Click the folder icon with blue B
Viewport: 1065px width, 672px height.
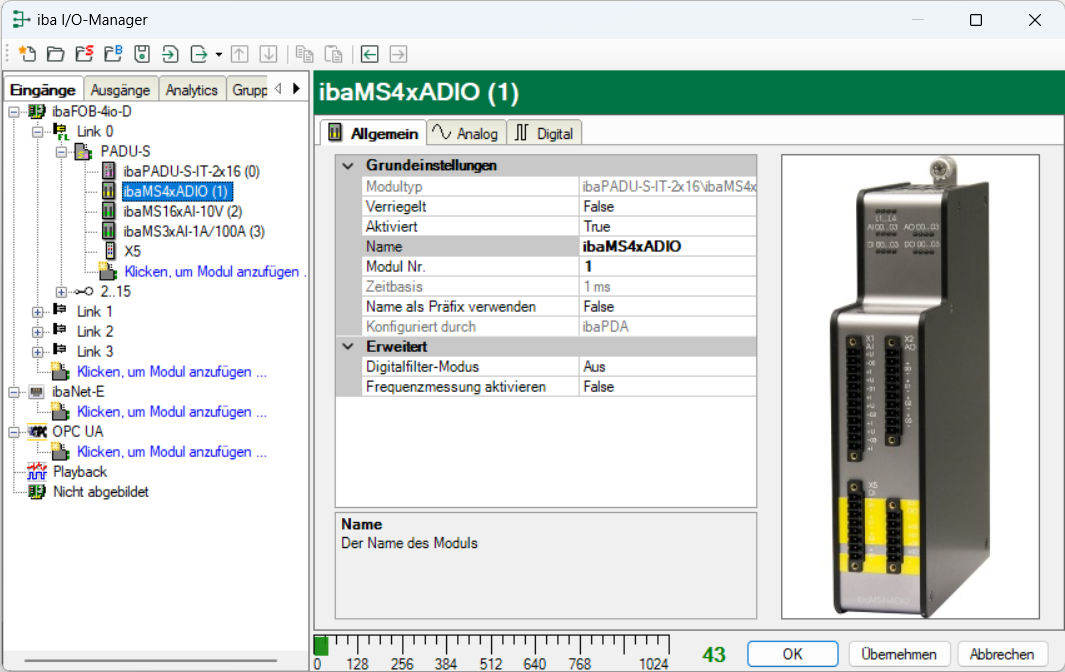(113, 54)
